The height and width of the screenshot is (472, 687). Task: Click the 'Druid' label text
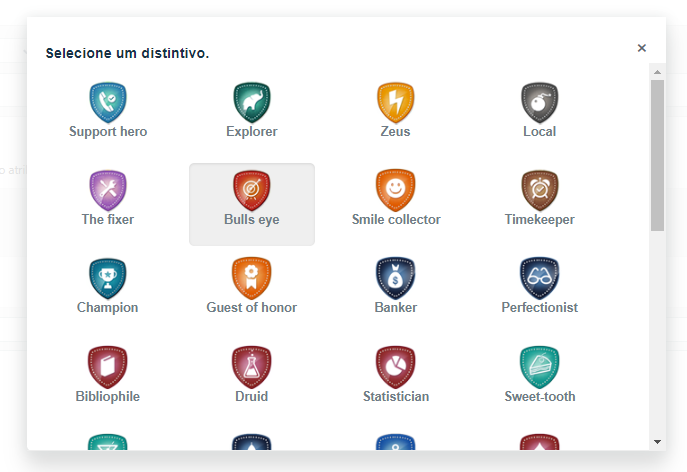coord(251,396)
